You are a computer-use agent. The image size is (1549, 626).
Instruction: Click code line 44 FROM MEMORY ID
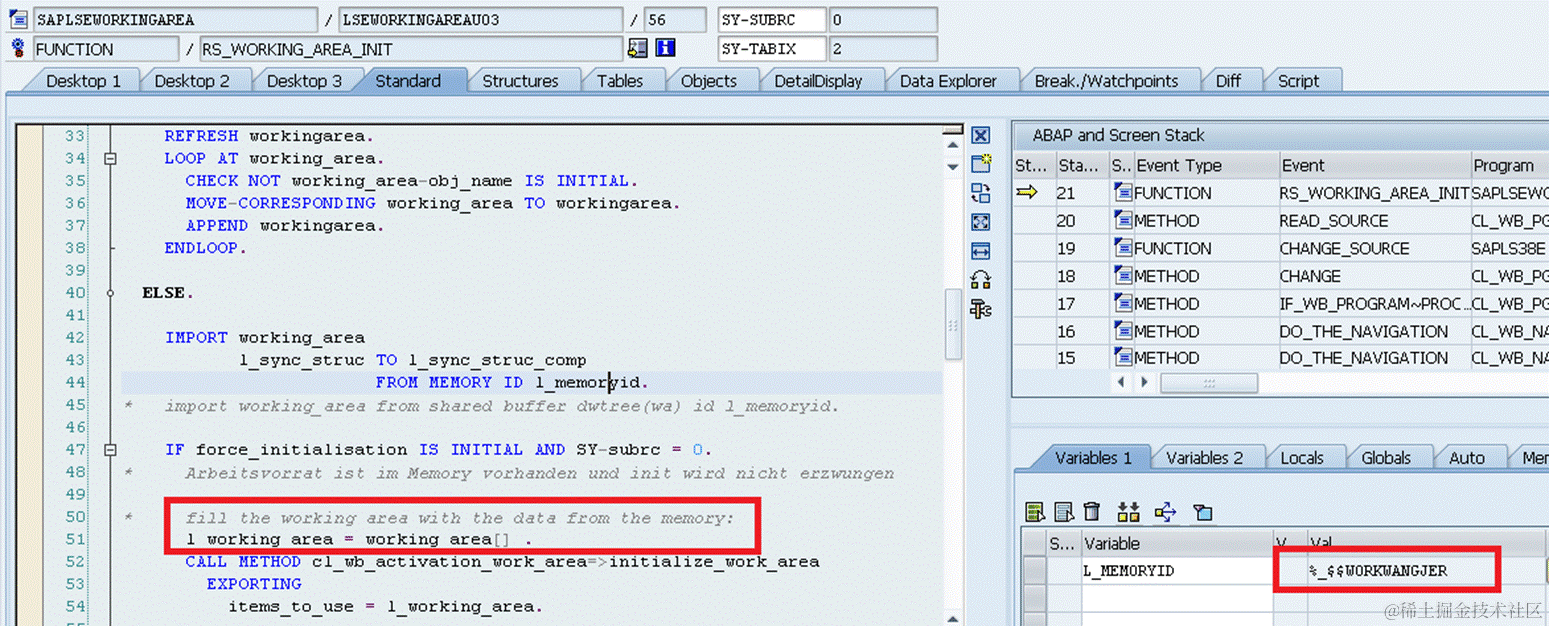tap(512, 382)
